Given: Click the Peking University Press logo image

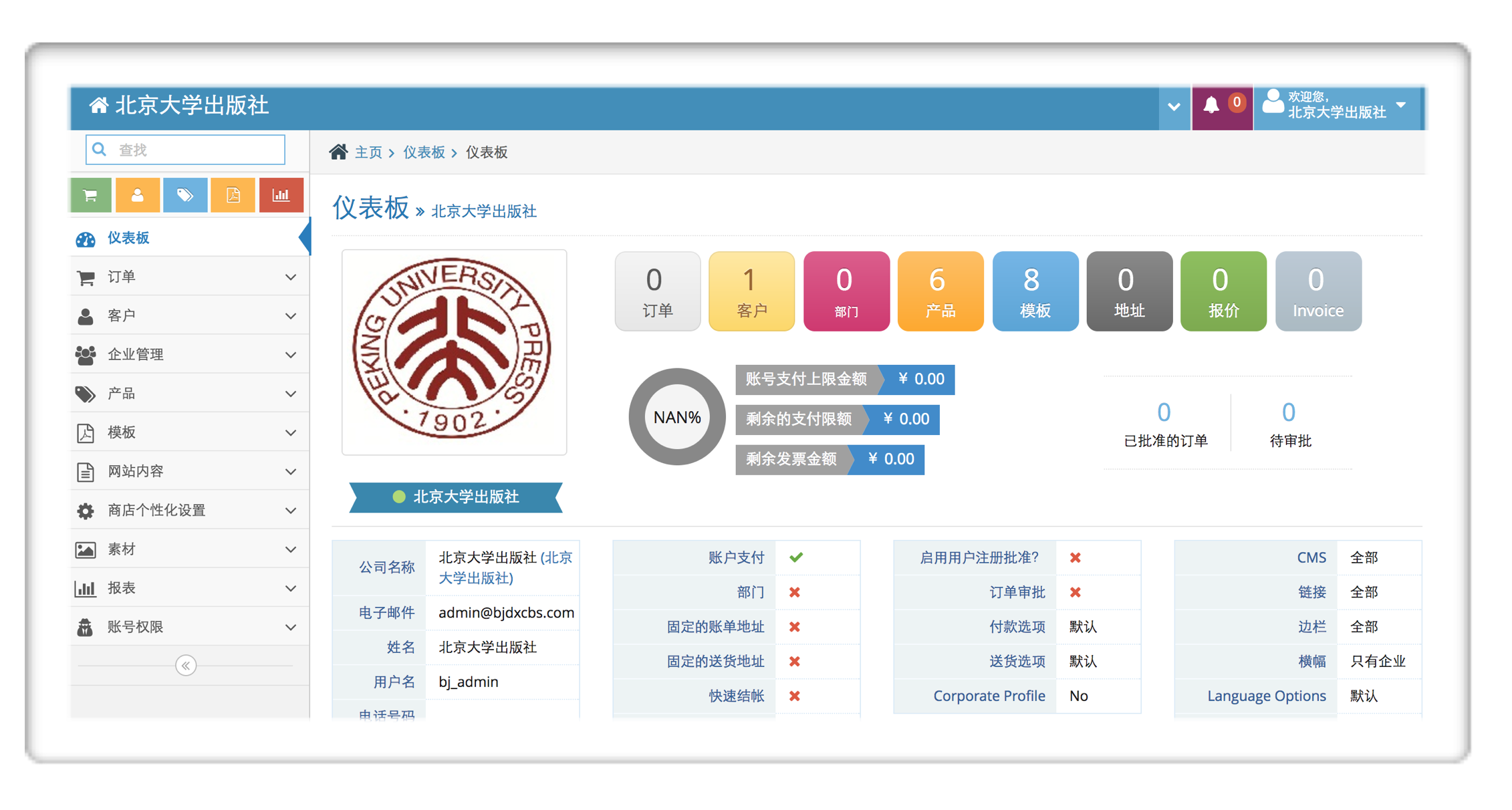Looking at the screenshot, I should click(454, 352).
